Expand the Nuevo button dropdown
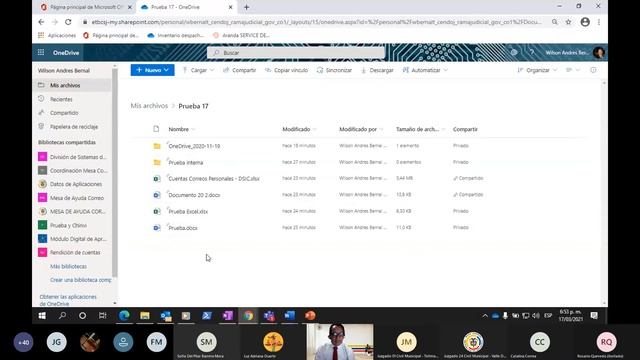 [166, 70]
